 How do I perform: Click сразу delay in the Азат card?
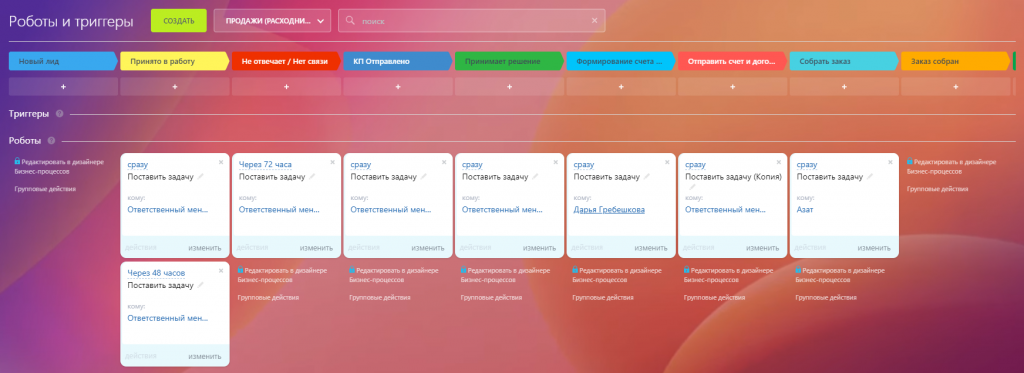[807, 165]
